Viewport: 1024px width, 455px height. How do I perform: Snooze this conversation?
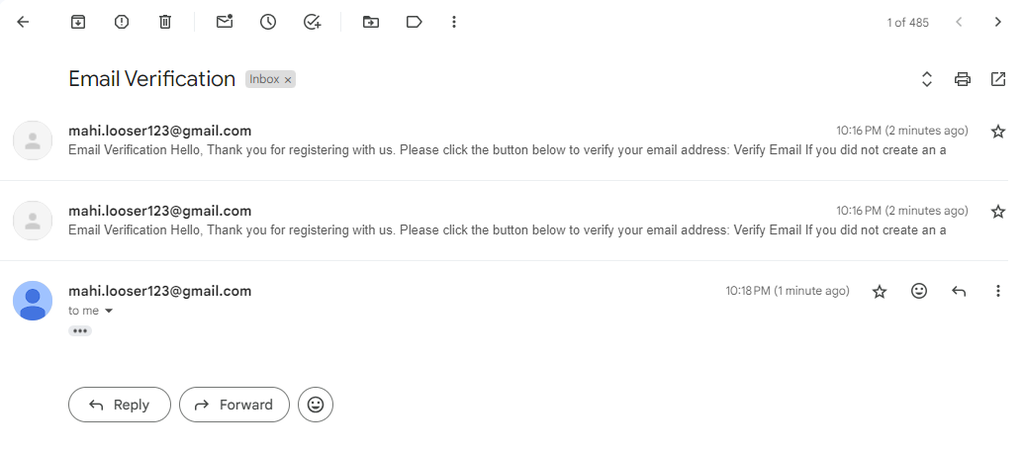point(268,22)
